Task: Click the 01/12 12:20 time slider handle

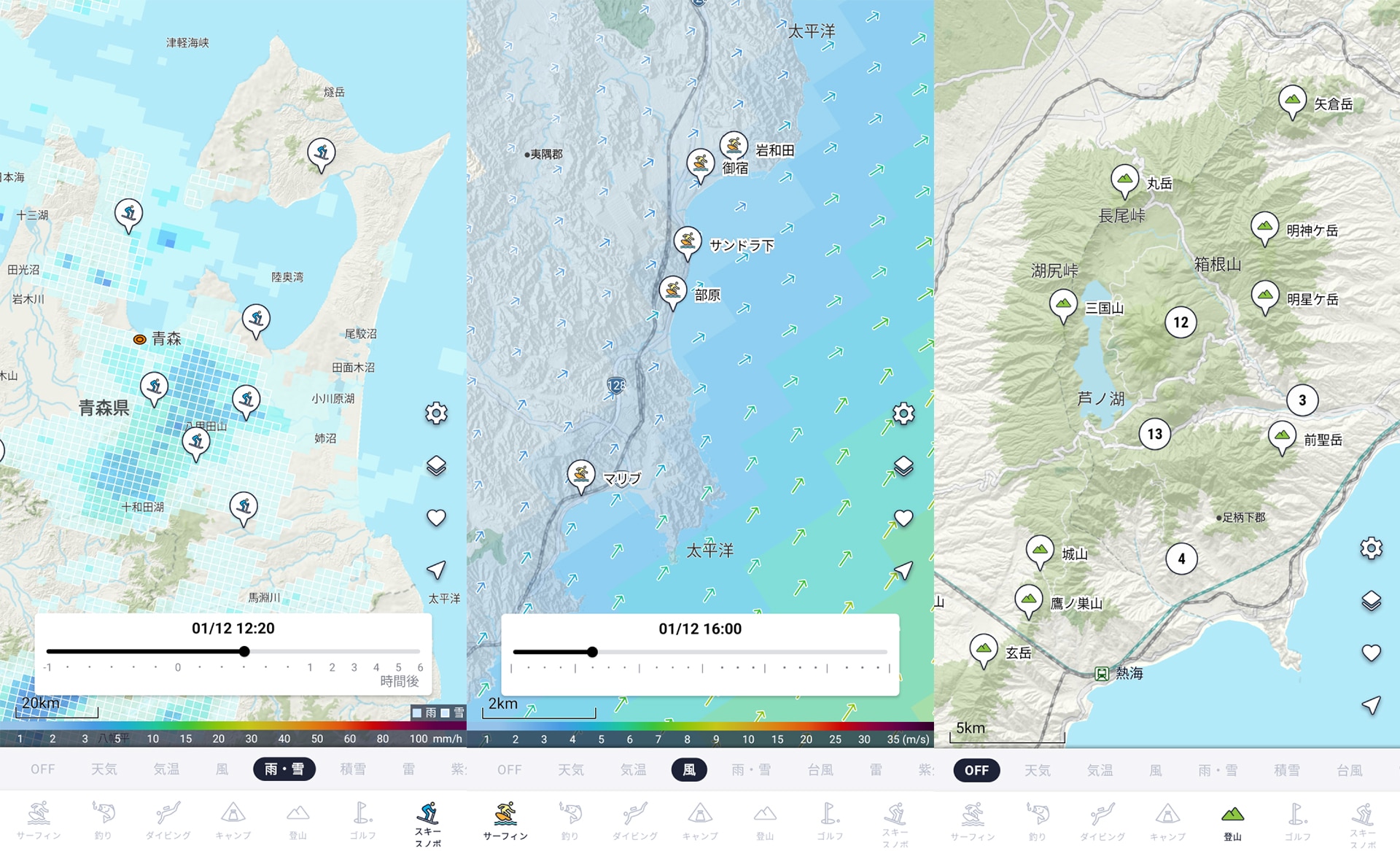Action: tap(245, 651)
